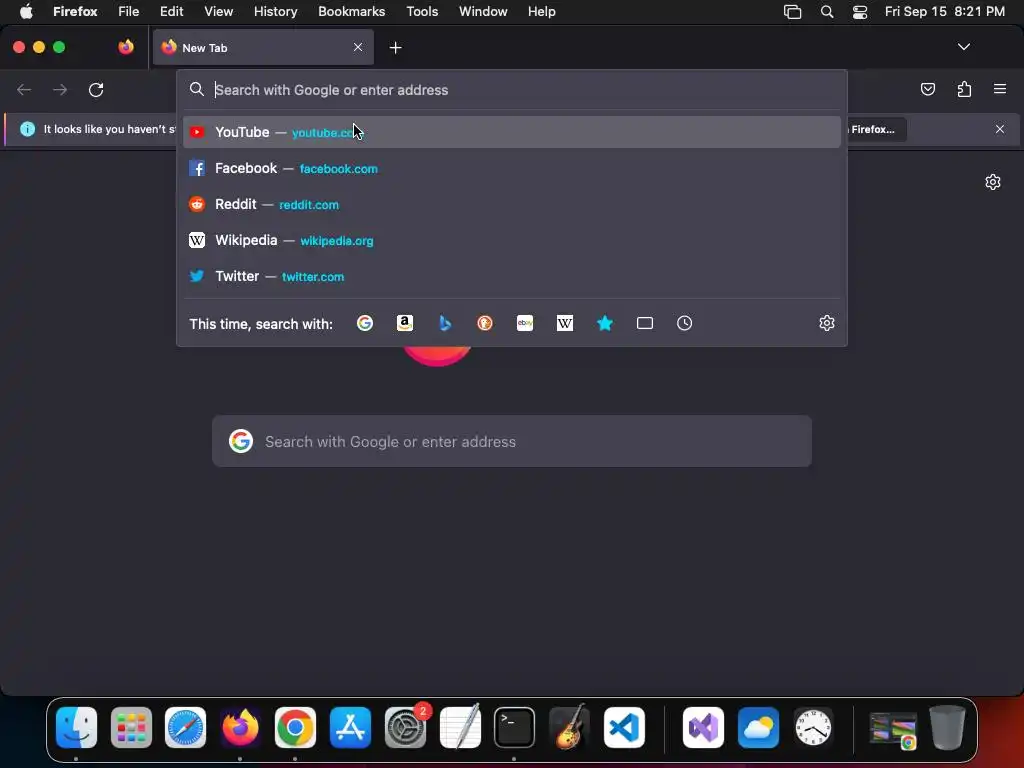Go forward to the next page
The image size is (1024, 768).
click(60, 89)
